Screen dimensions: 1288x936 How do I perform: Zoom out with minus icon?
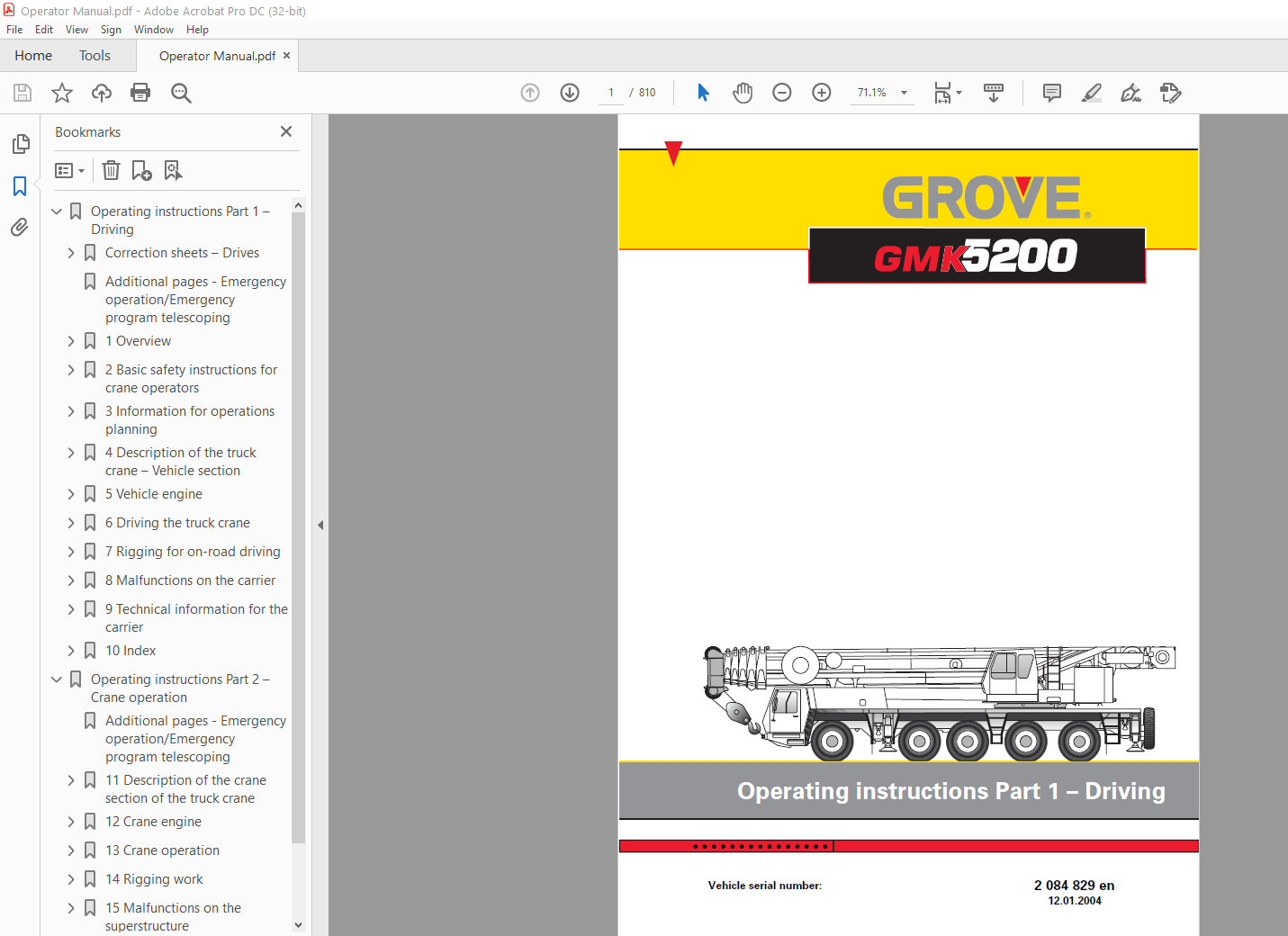782,93
